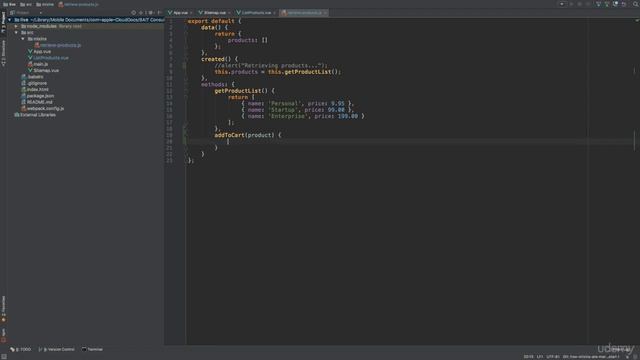Toggle the Structure side tool tab
The width and height of the screenshot is (640, 360).
[3, 53]
